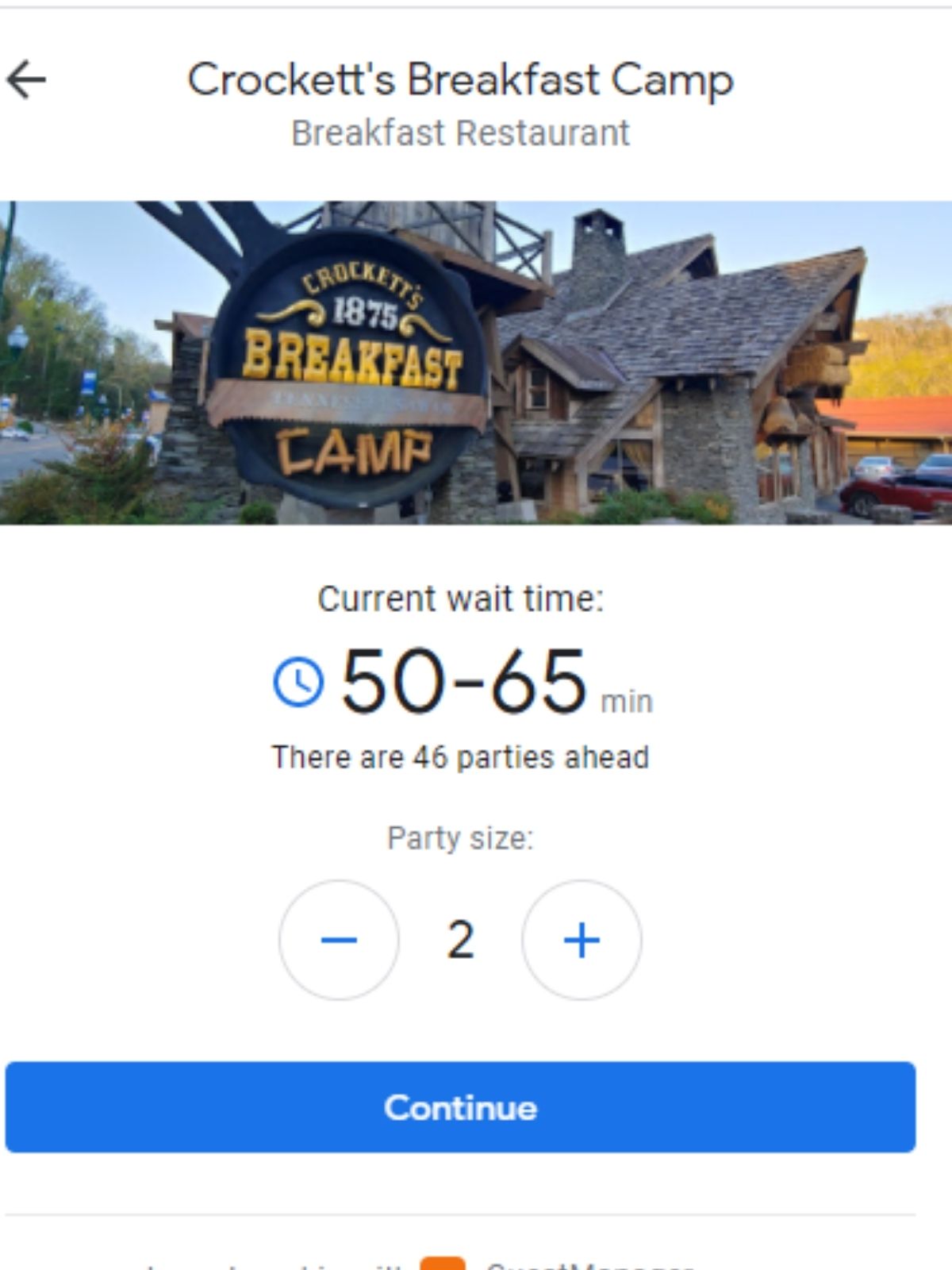Click the stone lodge building in photo

[x=682, y=373]
